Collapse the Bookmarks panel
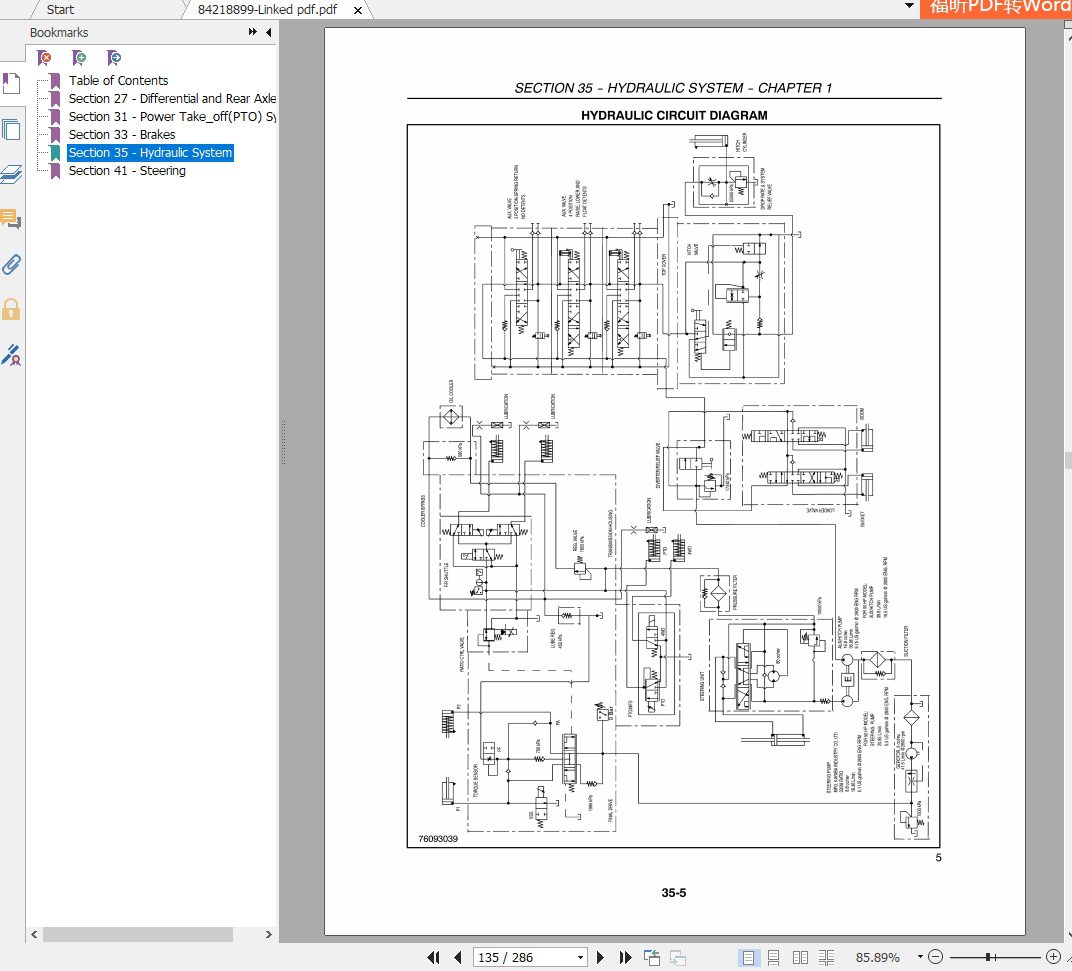 [269, 32]
